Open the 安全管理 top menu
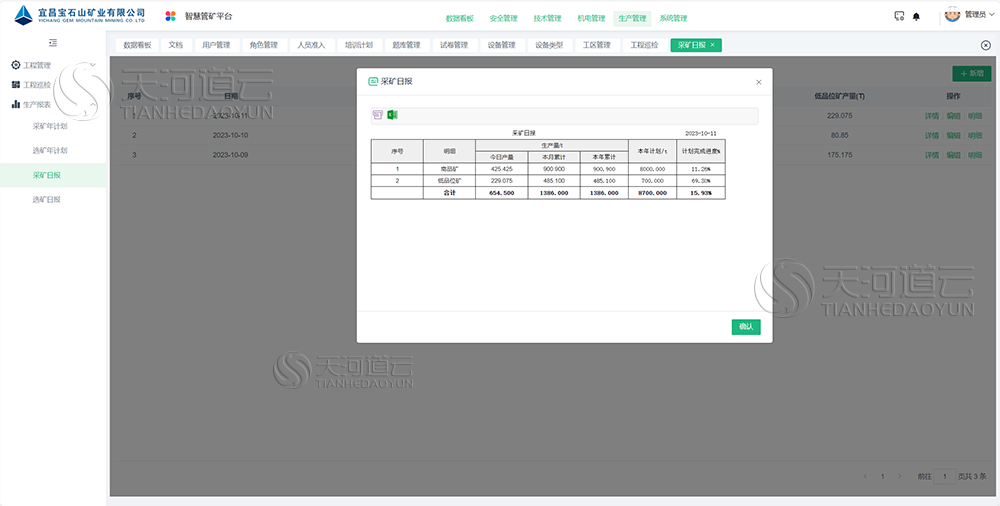Viewport: 1000px width, 506px height. click(503, 19)
